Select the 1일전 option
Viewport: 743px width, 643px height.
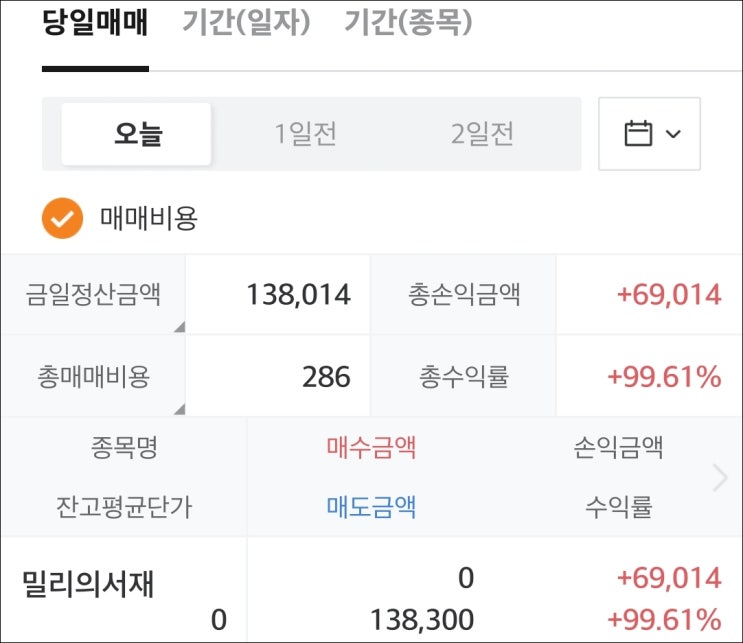click(306, 134)
